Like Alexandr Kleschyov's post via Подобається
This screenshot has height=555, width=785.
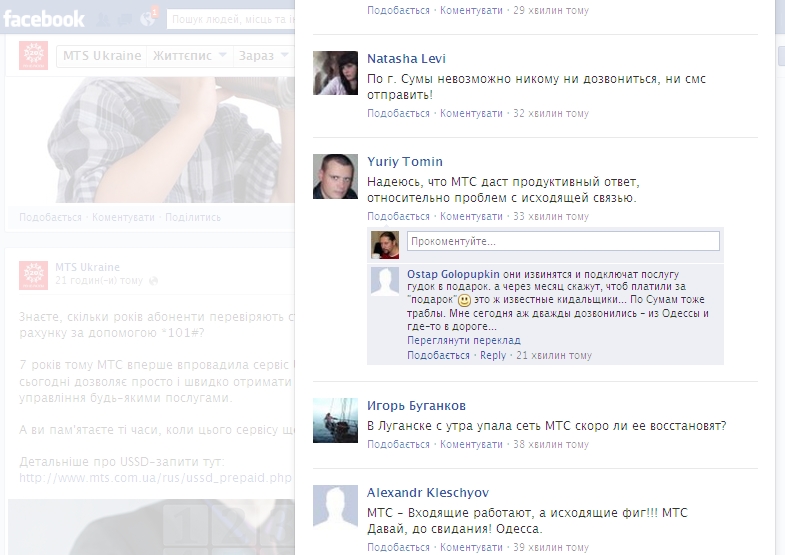398,547
